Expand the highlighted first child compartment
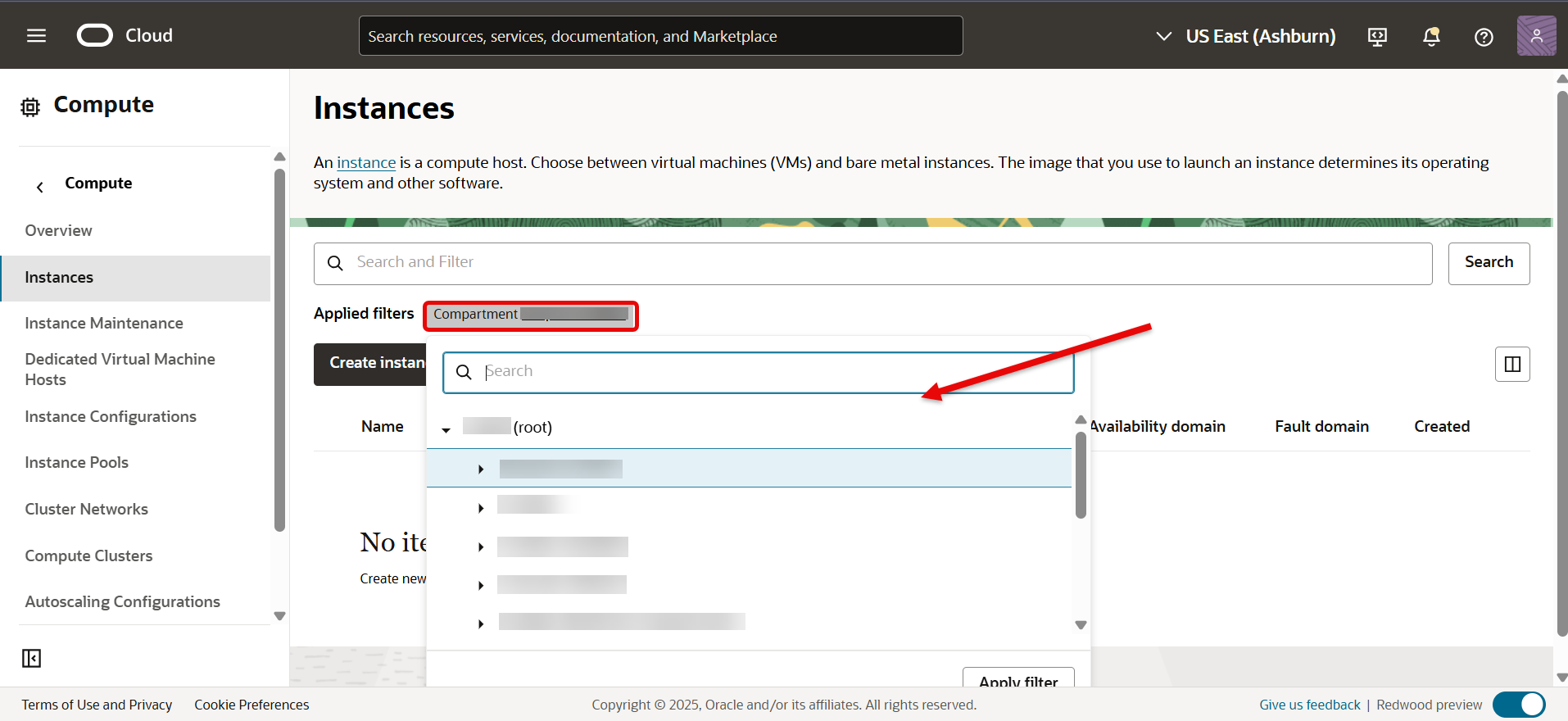This screenshot has height=721, width=1568. (481, 469)
